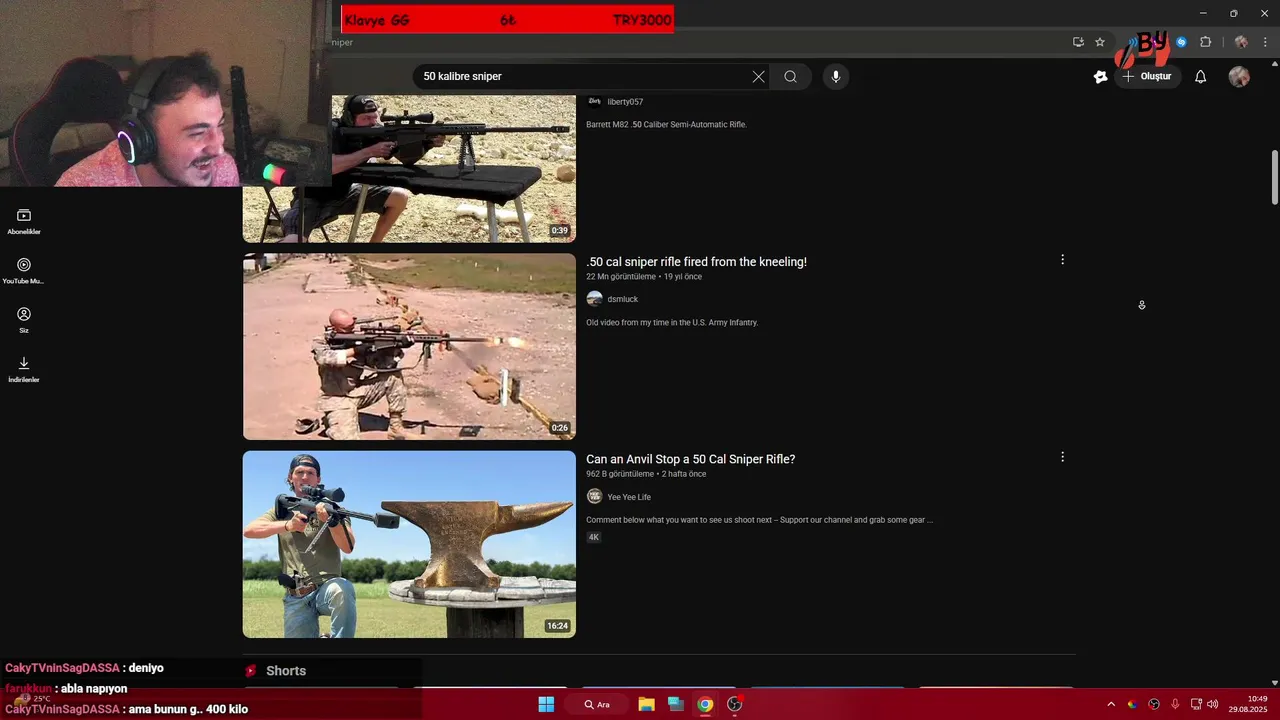Play the anvil thumbnail video
Viewport: 1280px width, 720px height.
[x=409, y=544]
